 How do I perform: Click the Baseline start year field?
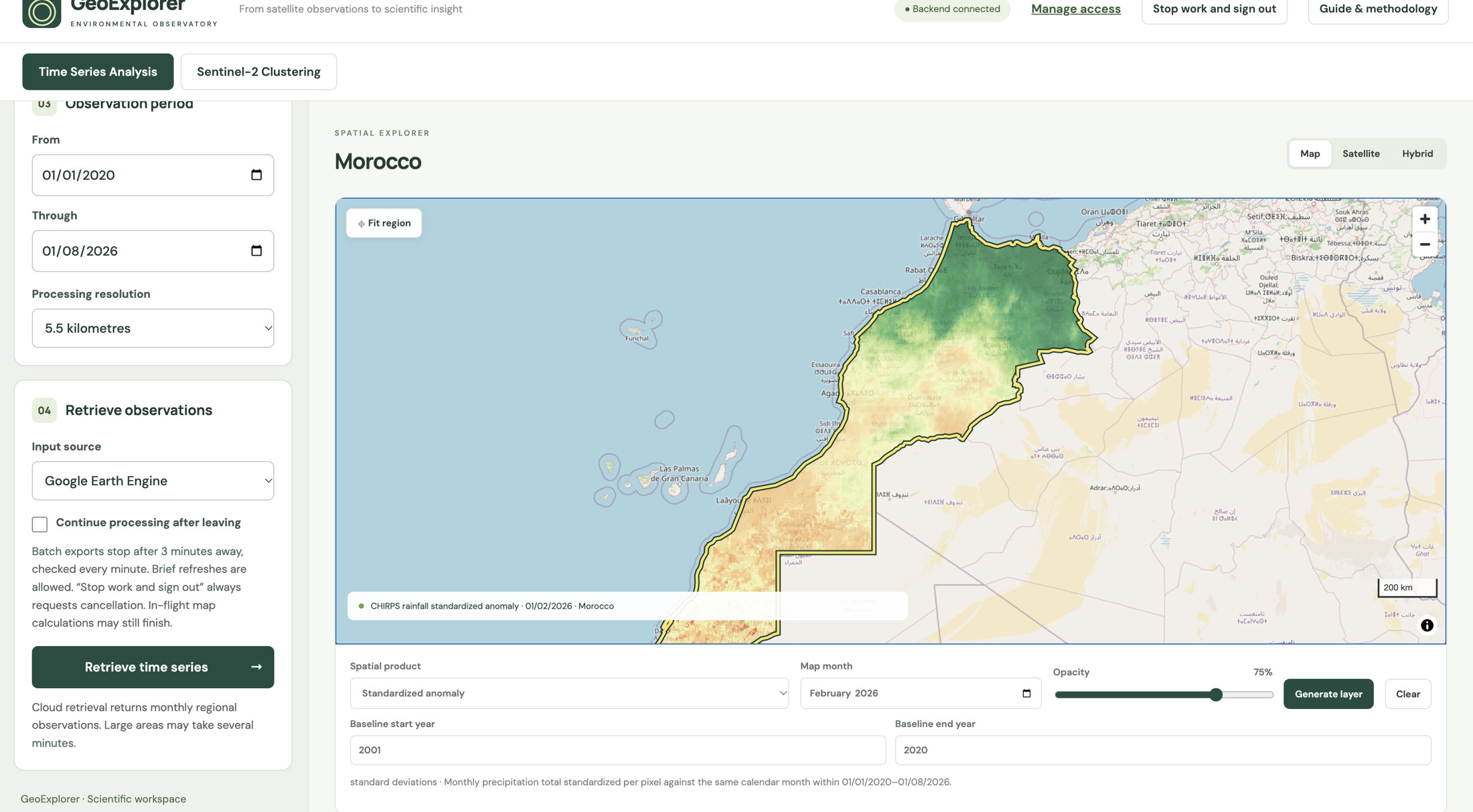click(617, 750)
